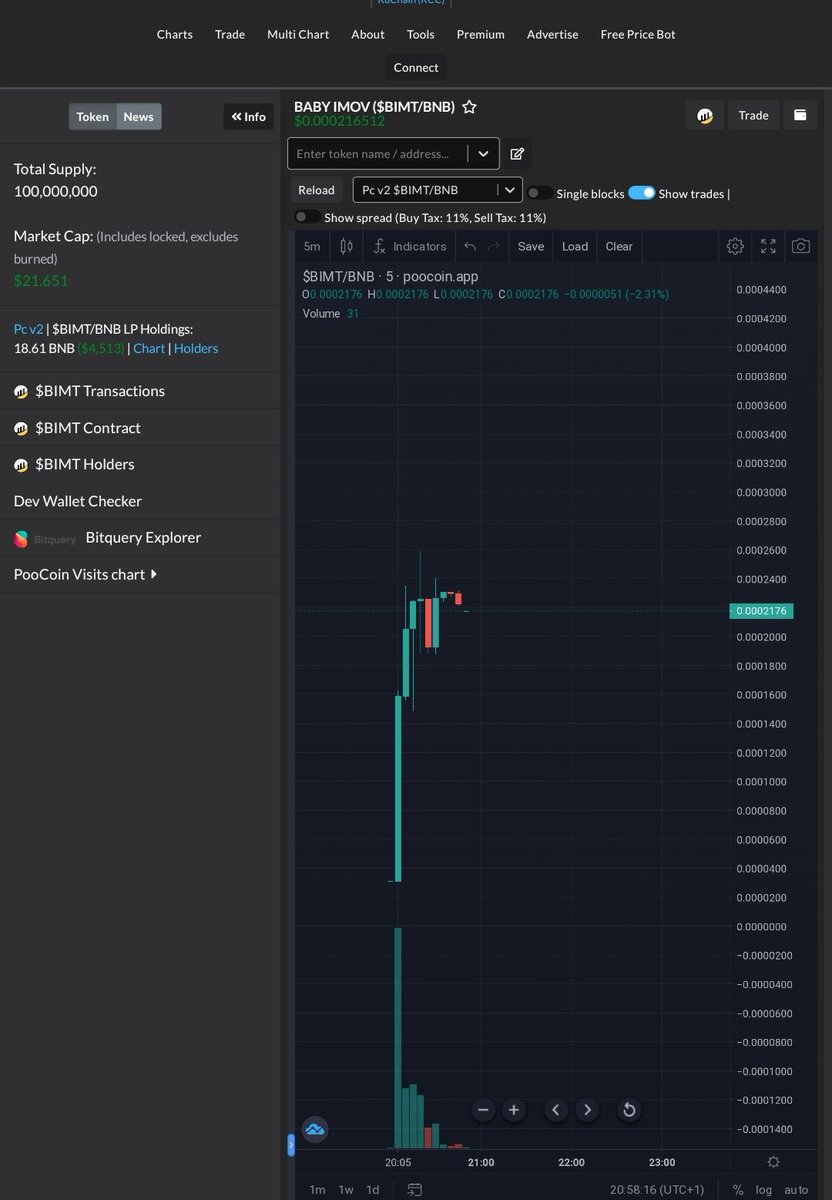
Task: Star BABY IMOV token as favorite
Action: pos(469,107)
